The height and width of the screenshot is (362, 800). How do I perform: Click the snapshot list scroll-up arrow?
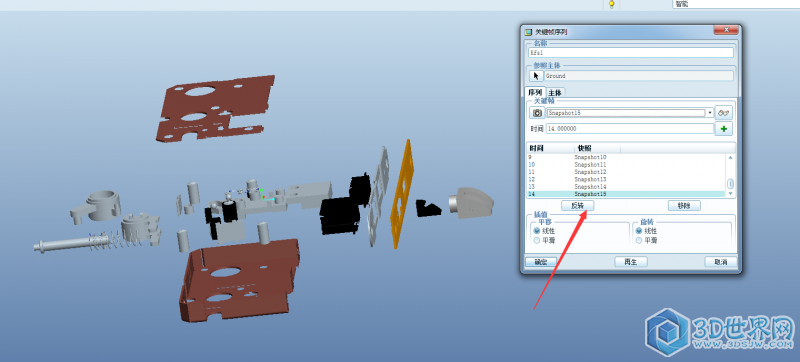(730, 158)
